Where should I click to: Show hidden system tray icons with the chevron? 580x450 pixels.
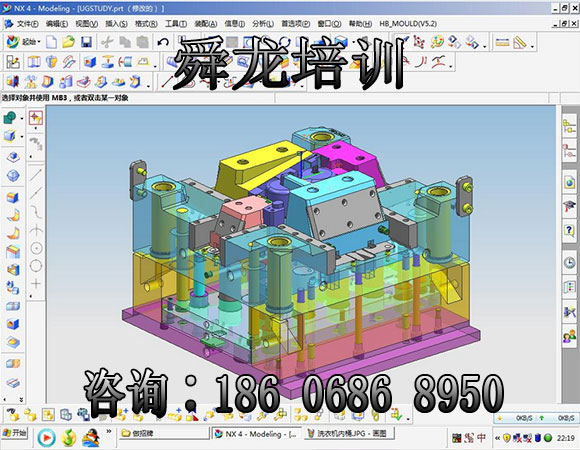pos(497,438)
